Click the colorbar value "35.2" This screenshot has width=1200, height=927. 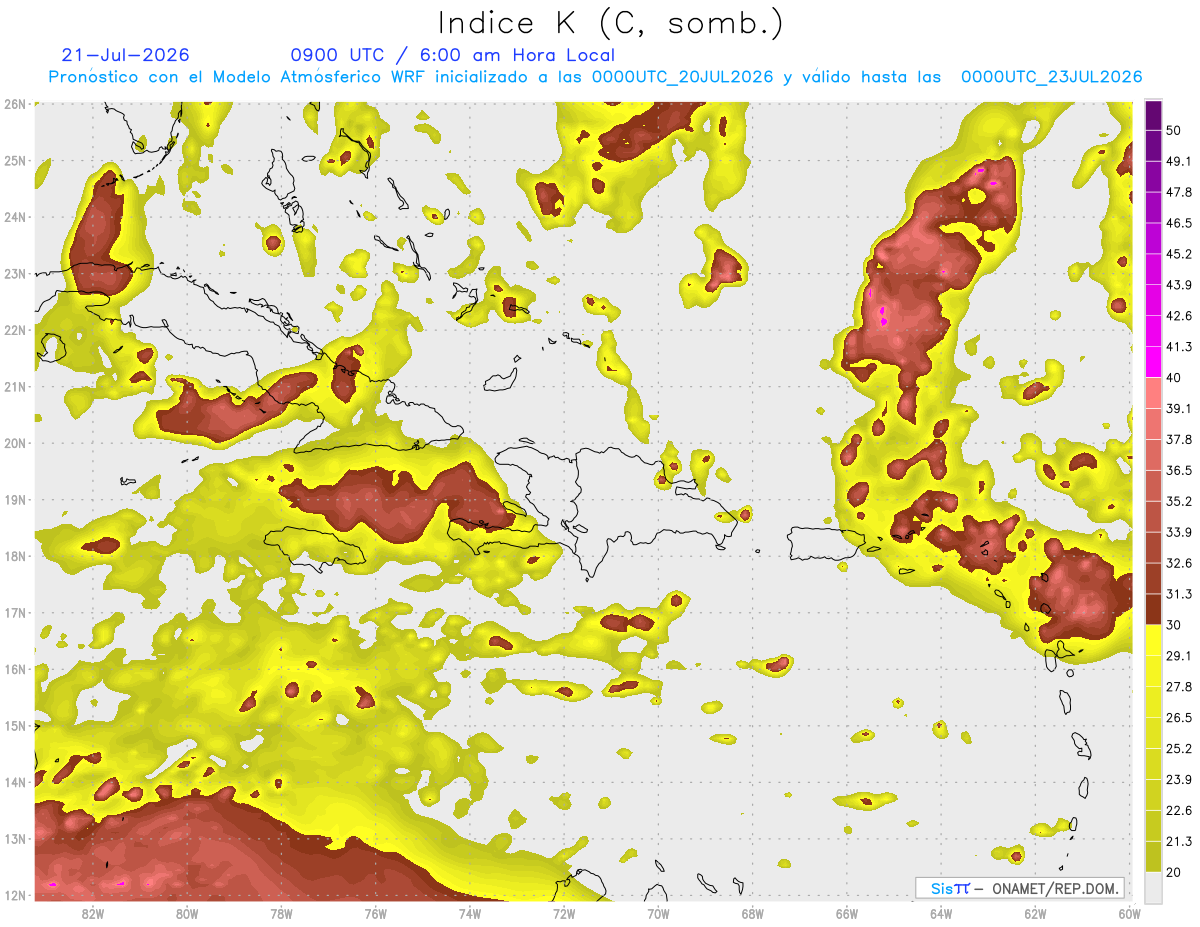pyautogui.click(x=1179, y=501)
